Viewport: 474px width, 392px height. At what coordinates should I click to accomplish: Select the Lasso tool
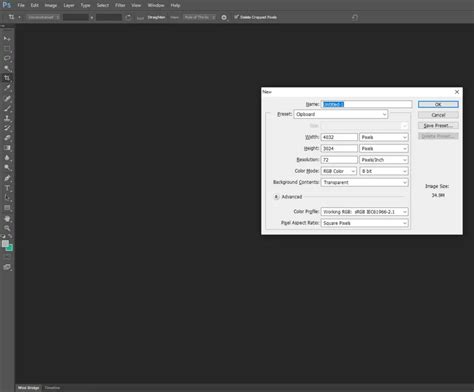click(x=7, y=58)
